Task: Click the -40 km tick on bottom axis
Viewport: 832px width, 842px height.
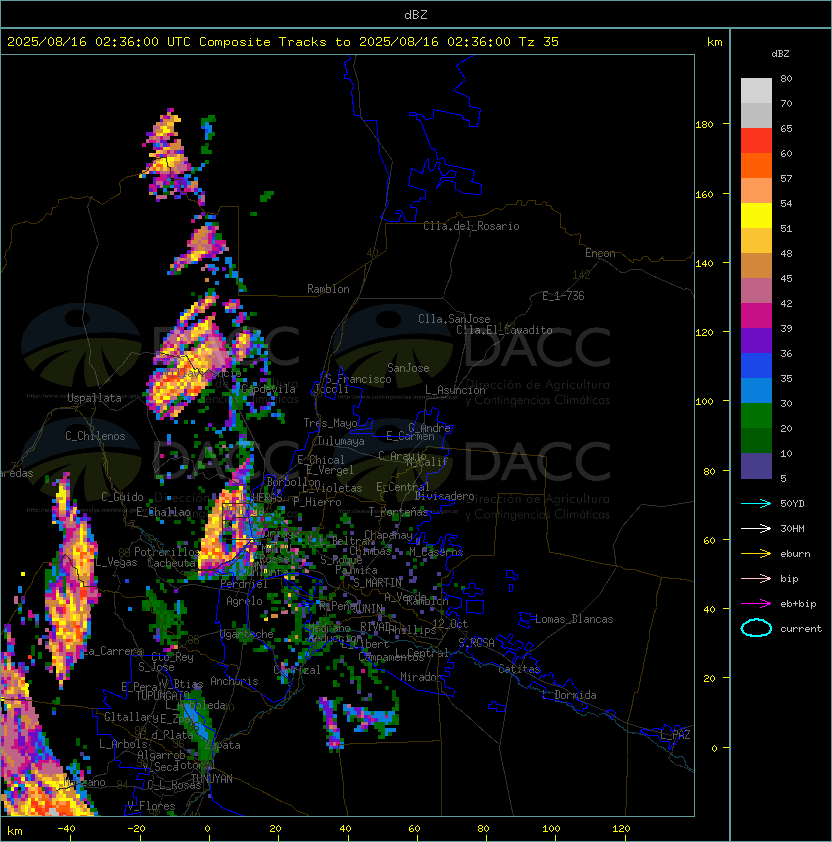Action: (66, 829)
